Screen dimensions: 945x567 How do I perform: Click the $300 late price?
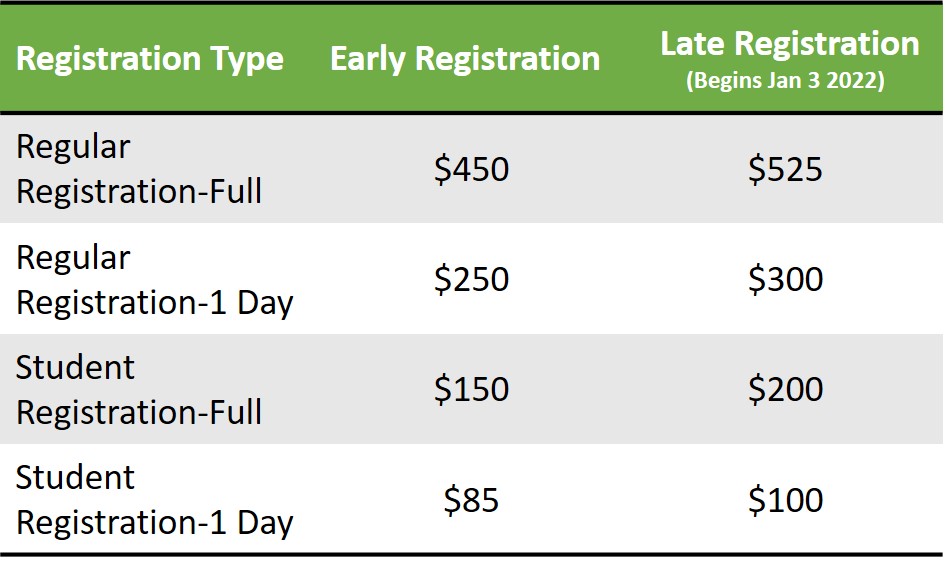(x=785, y=279)
